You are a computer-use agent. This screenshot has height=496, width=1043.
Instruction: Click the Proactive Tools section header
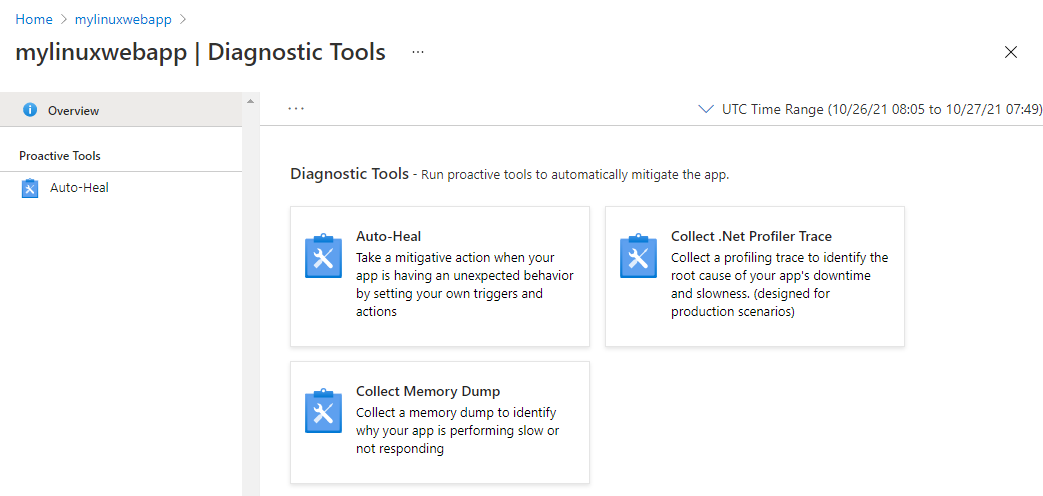60,156
